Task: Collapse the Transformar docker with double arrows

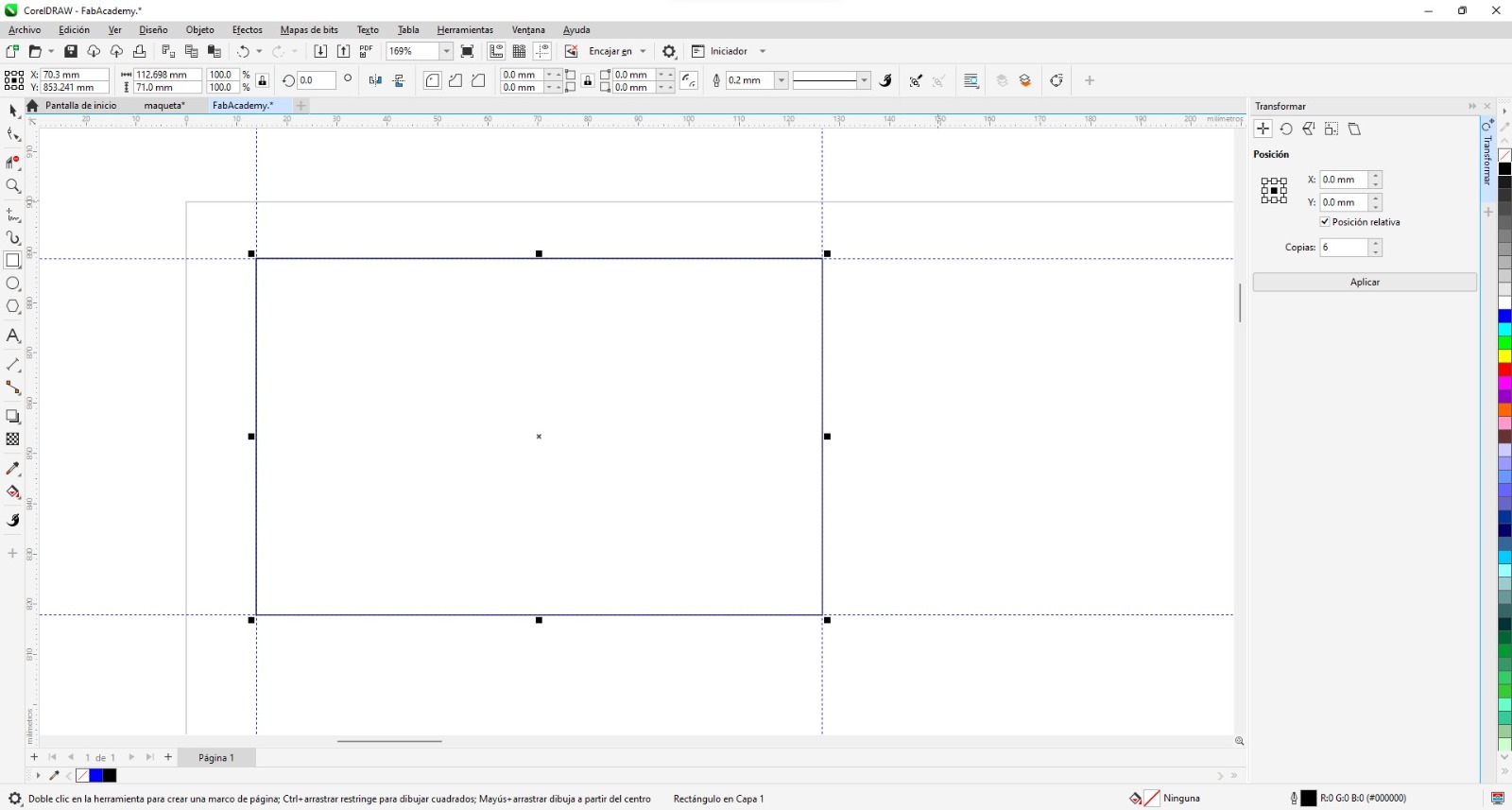Action: [x=1471, y=106]
